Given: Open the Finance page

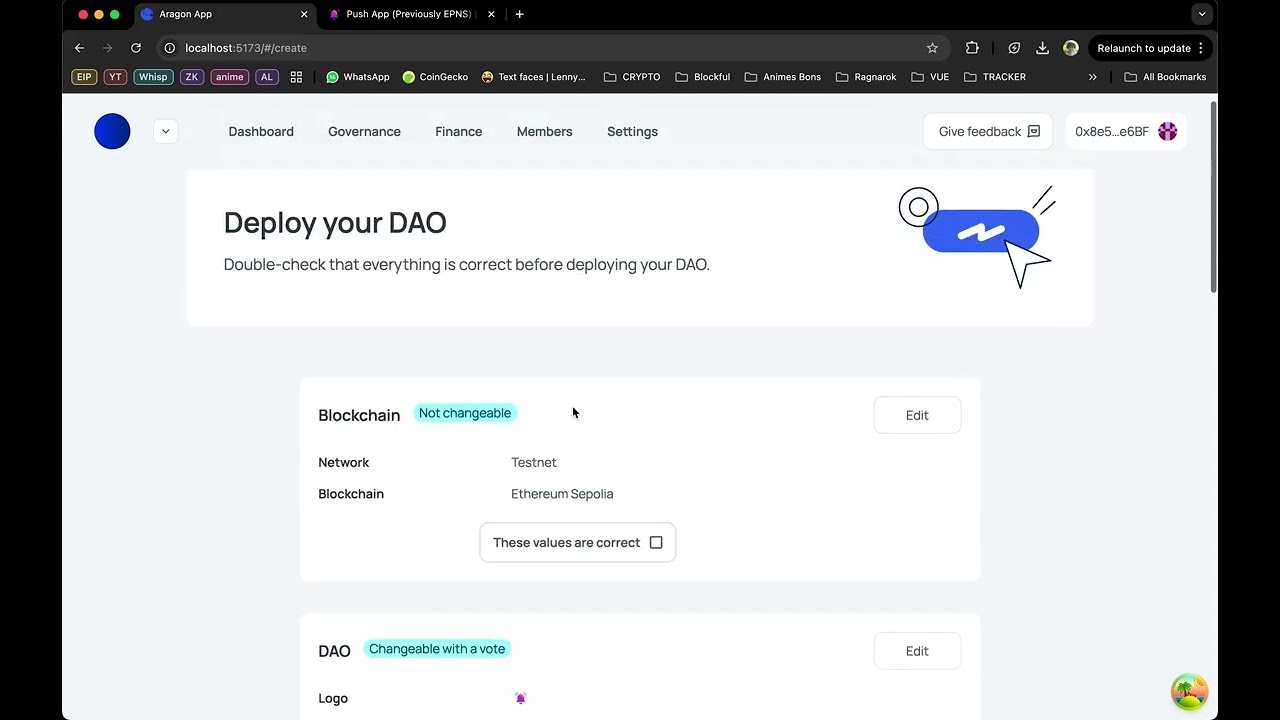Looking at the screenshot, I should [x=459, y=131].
